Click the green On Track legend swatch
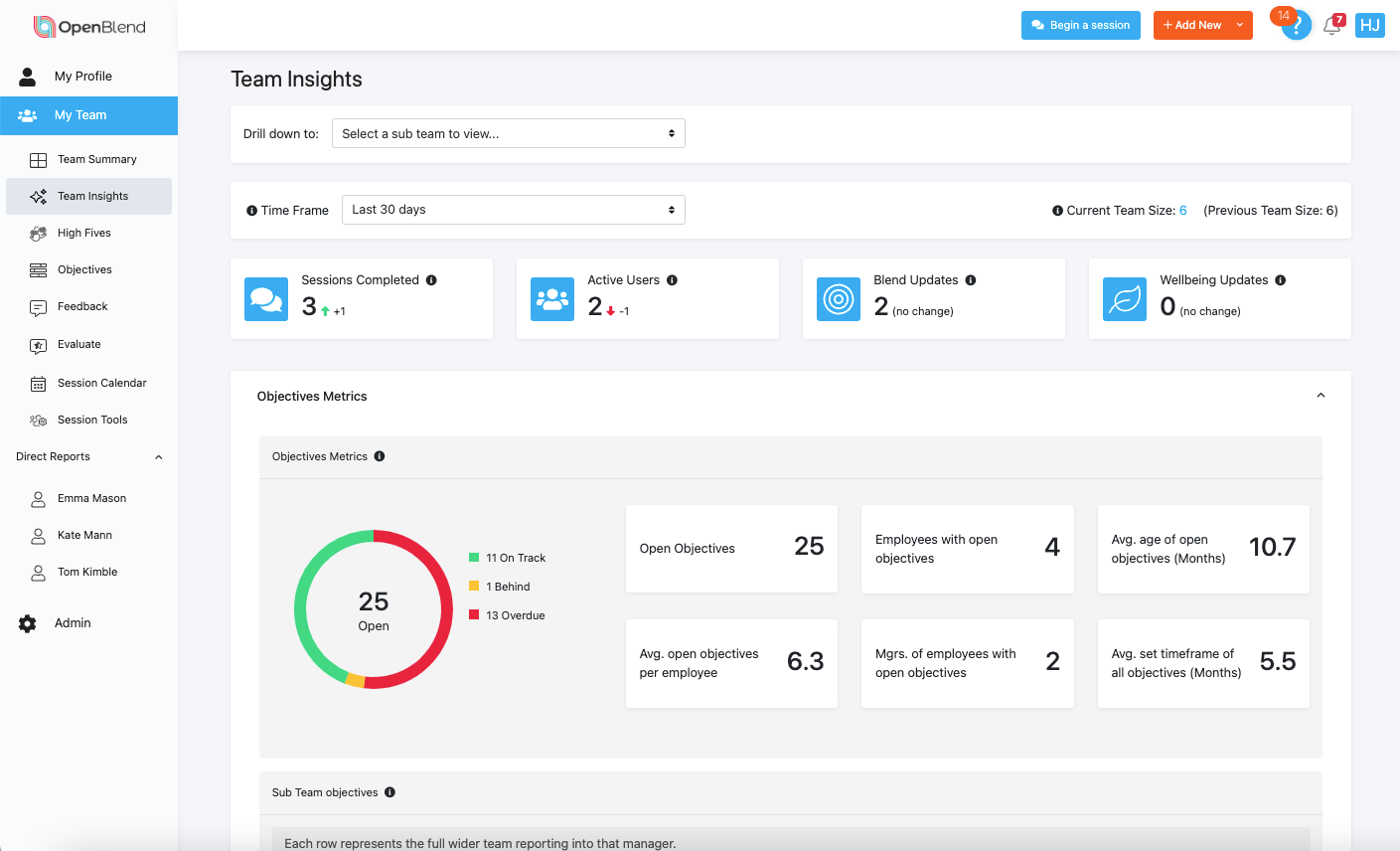The height and width of the screenshot is (851, 1400). point(474,558)
